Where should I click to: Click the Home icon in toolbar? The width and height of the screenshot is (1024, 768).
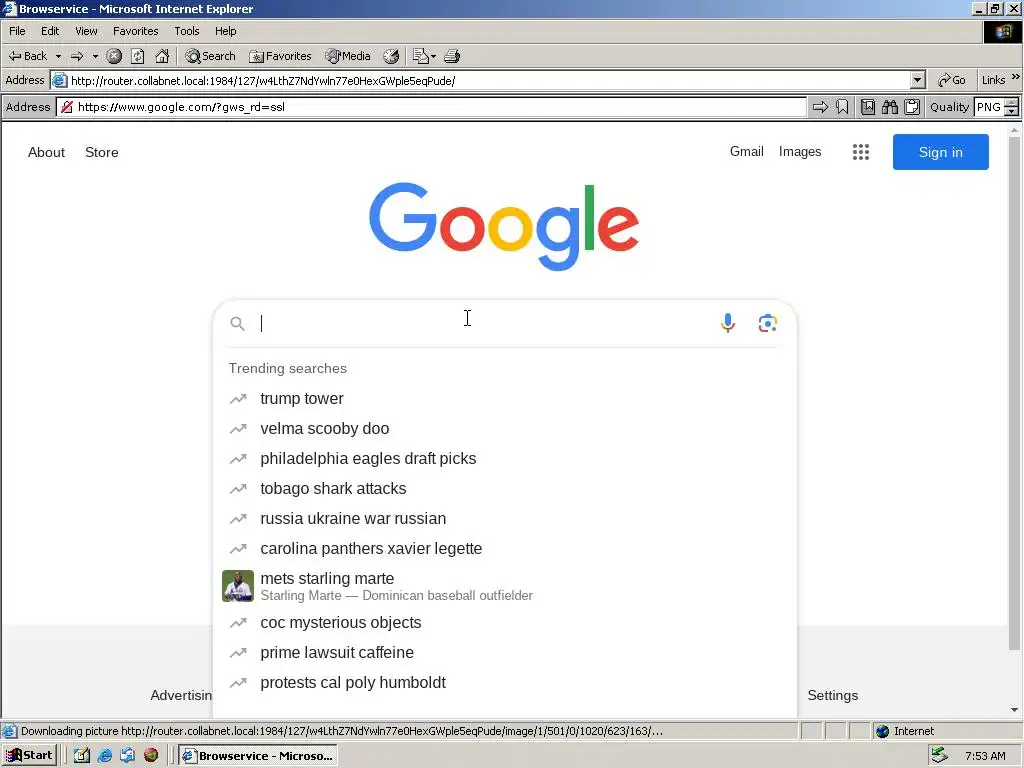pos(162,56)
